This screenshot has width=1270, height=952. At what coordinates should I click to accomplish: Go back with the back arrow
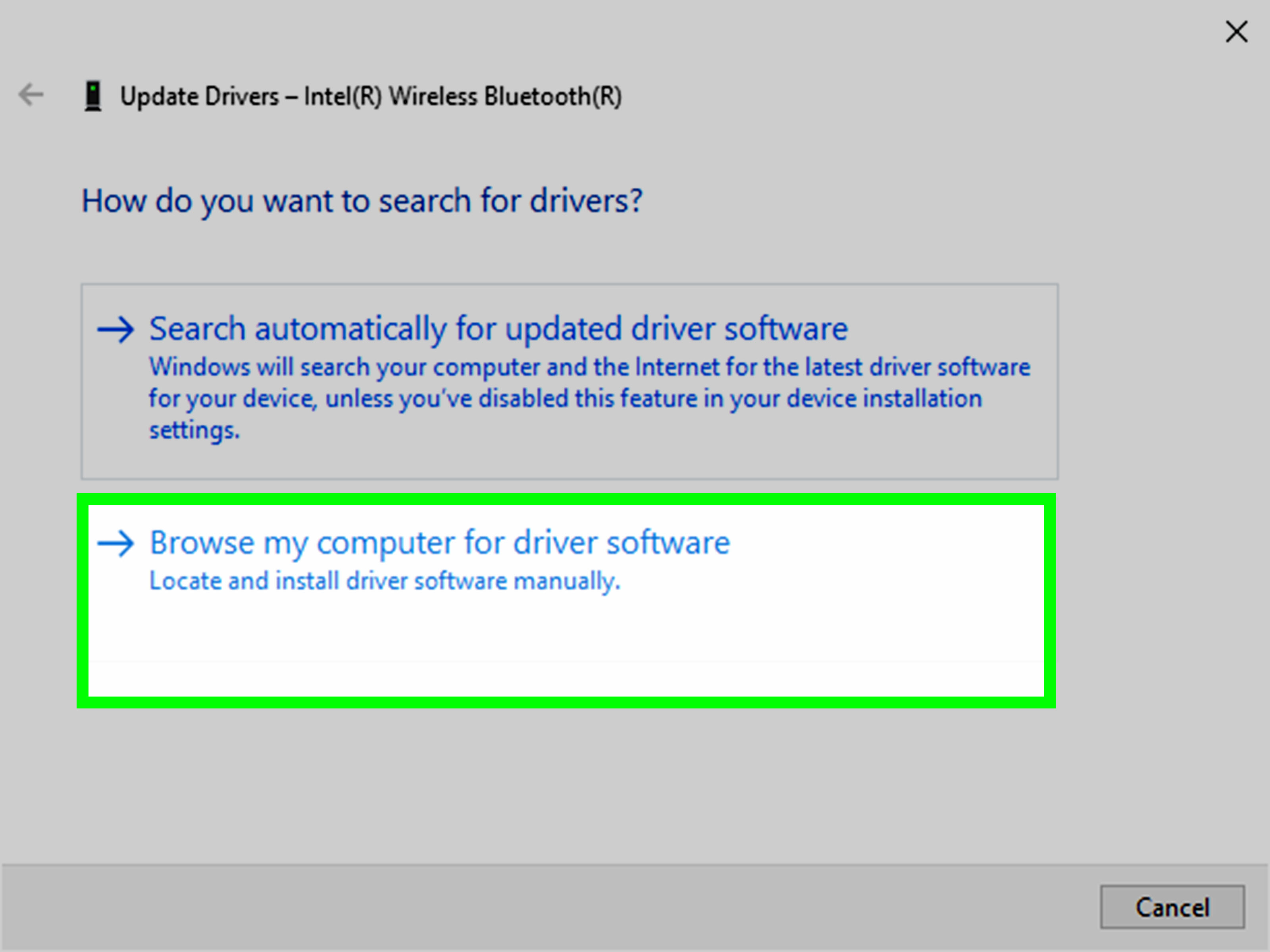tap(31, 95)
